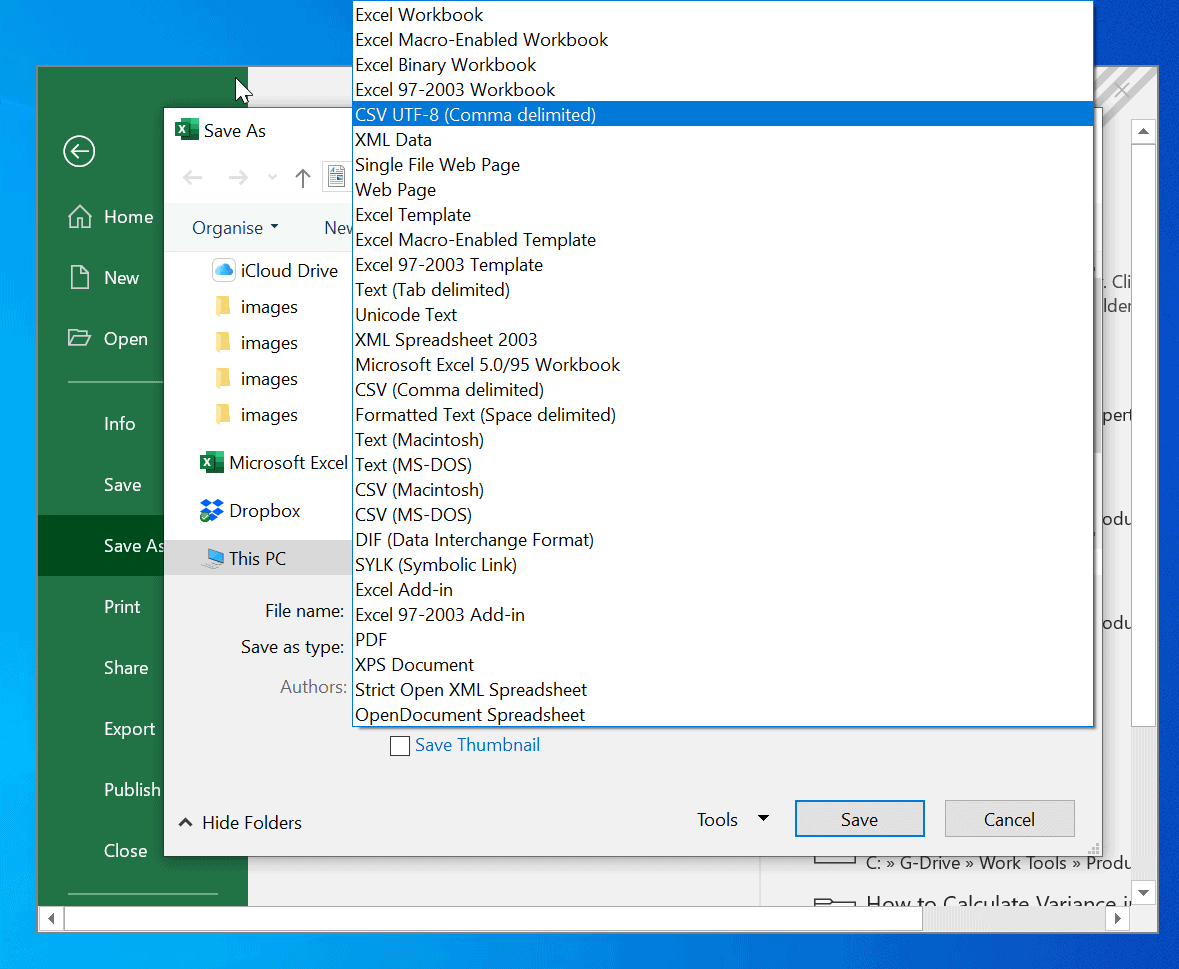Screen dimensions: 1179x969
Task: Create a new folder using the toolbar icon
Action: click(x=337, y=176)
